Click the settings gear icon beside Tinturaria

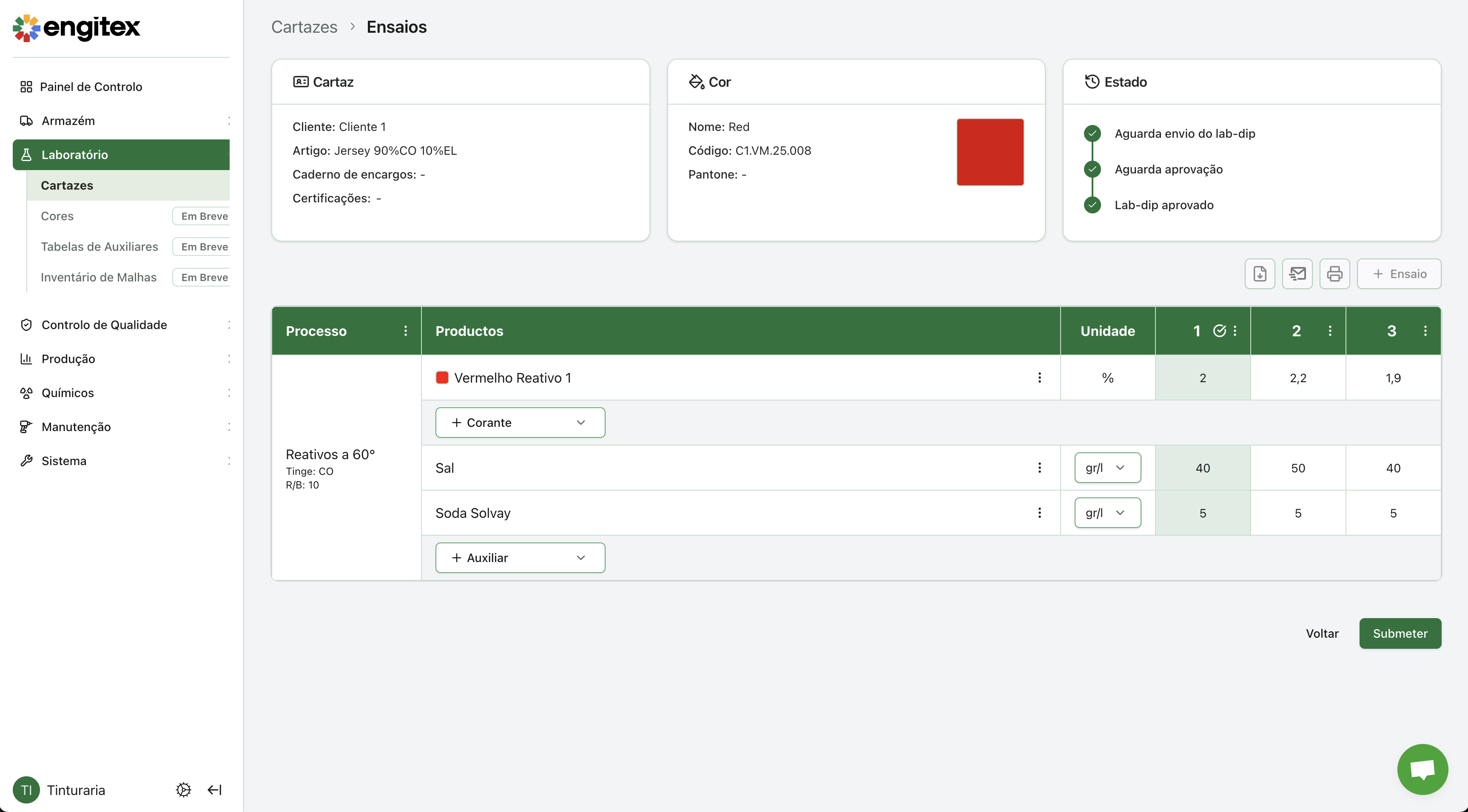(x=184, y=790)
